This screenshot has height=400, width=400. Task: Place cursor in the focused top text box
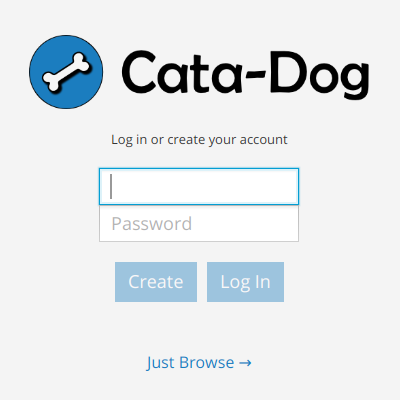coord(199,187)
